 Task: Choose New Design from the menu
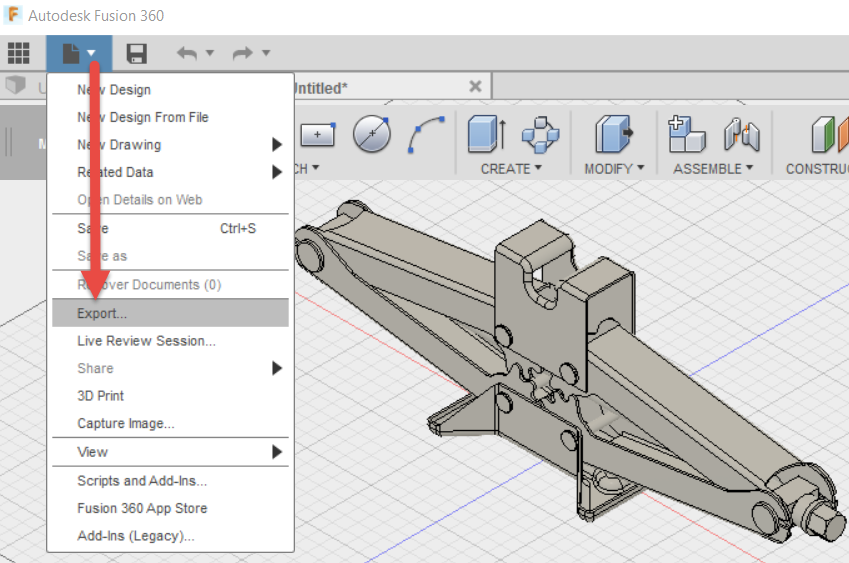point(170,90)
